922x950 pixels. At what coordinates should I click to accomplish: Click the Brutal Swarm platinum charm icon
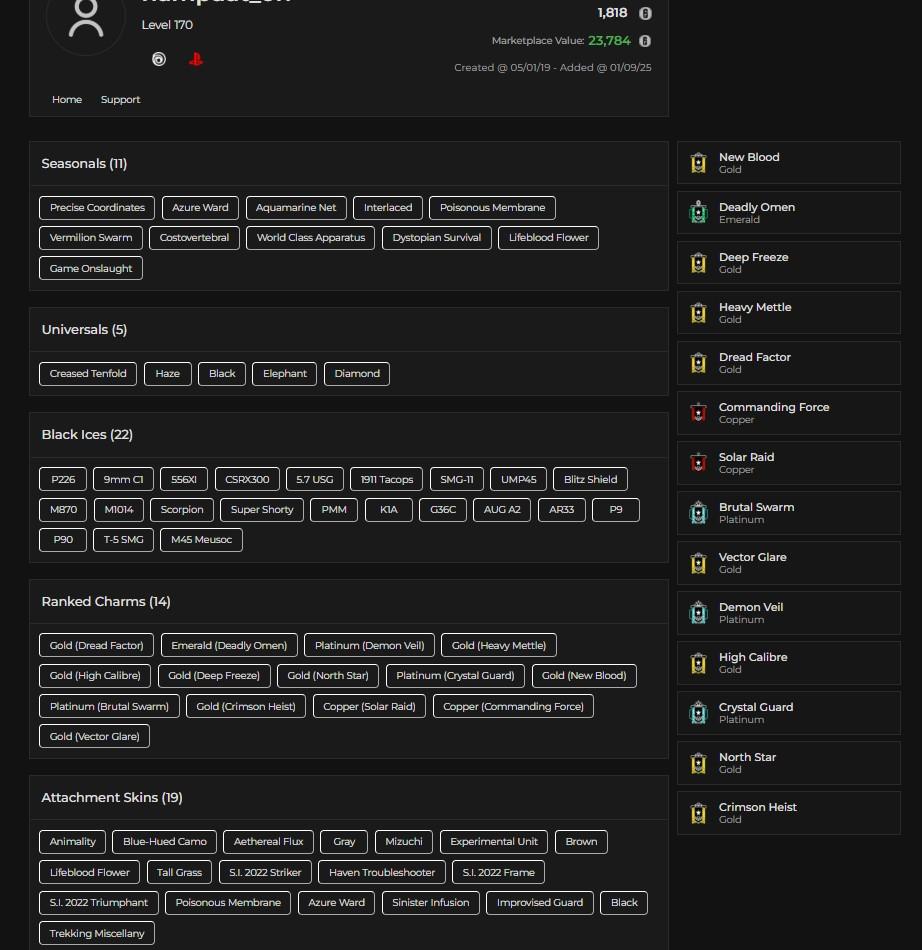698,513
